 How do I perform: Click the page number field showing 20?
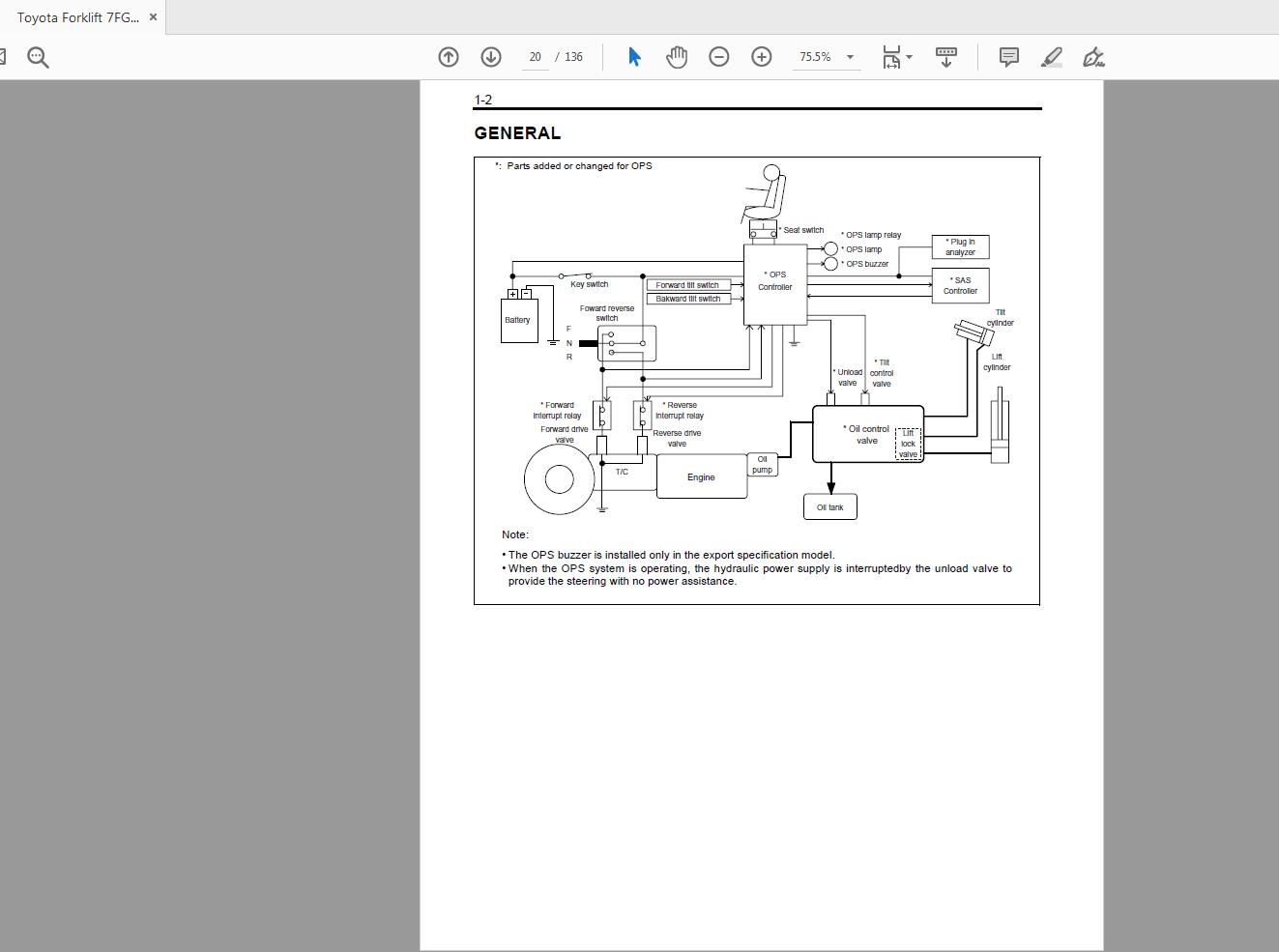point(535,57)
